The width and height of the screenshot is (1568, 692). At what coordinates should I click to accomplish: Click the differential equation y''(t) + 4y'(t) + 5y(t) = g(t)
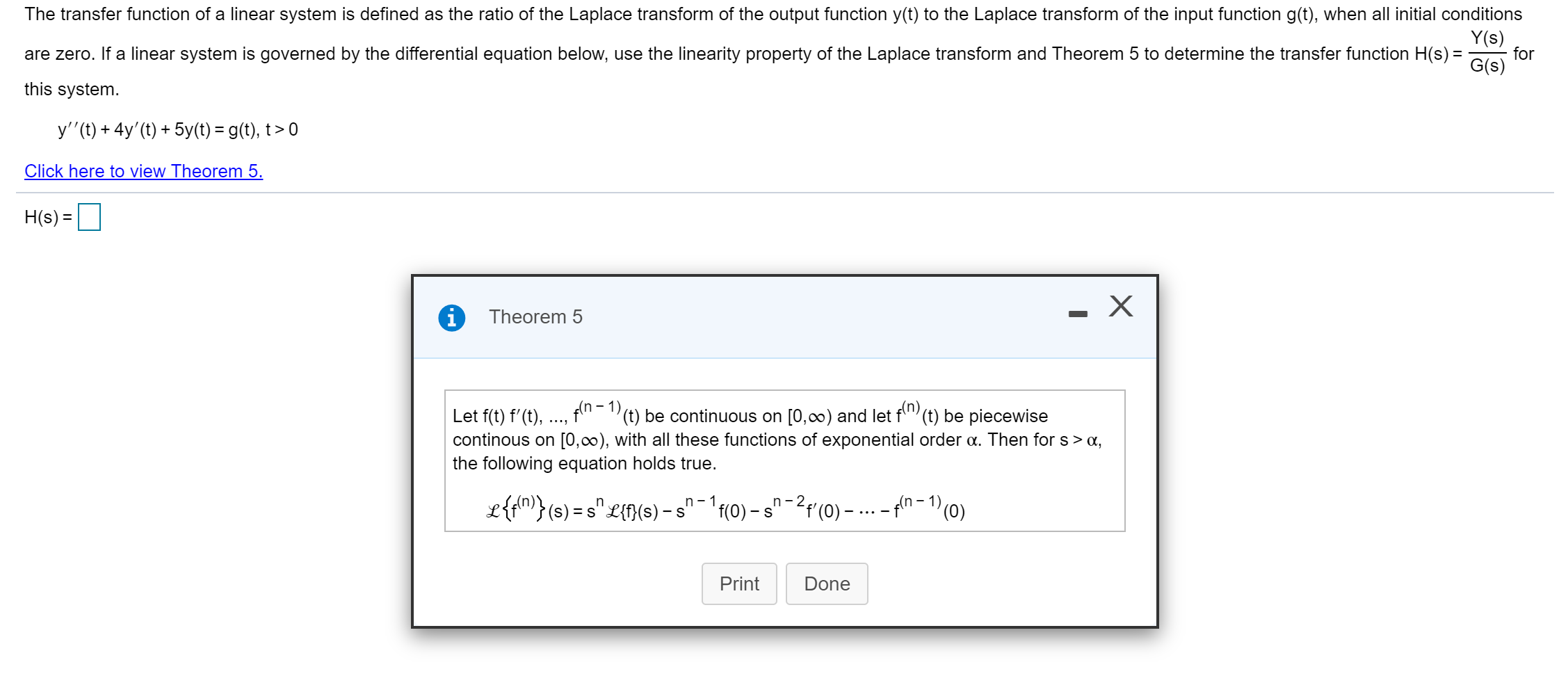click(178, 129)
